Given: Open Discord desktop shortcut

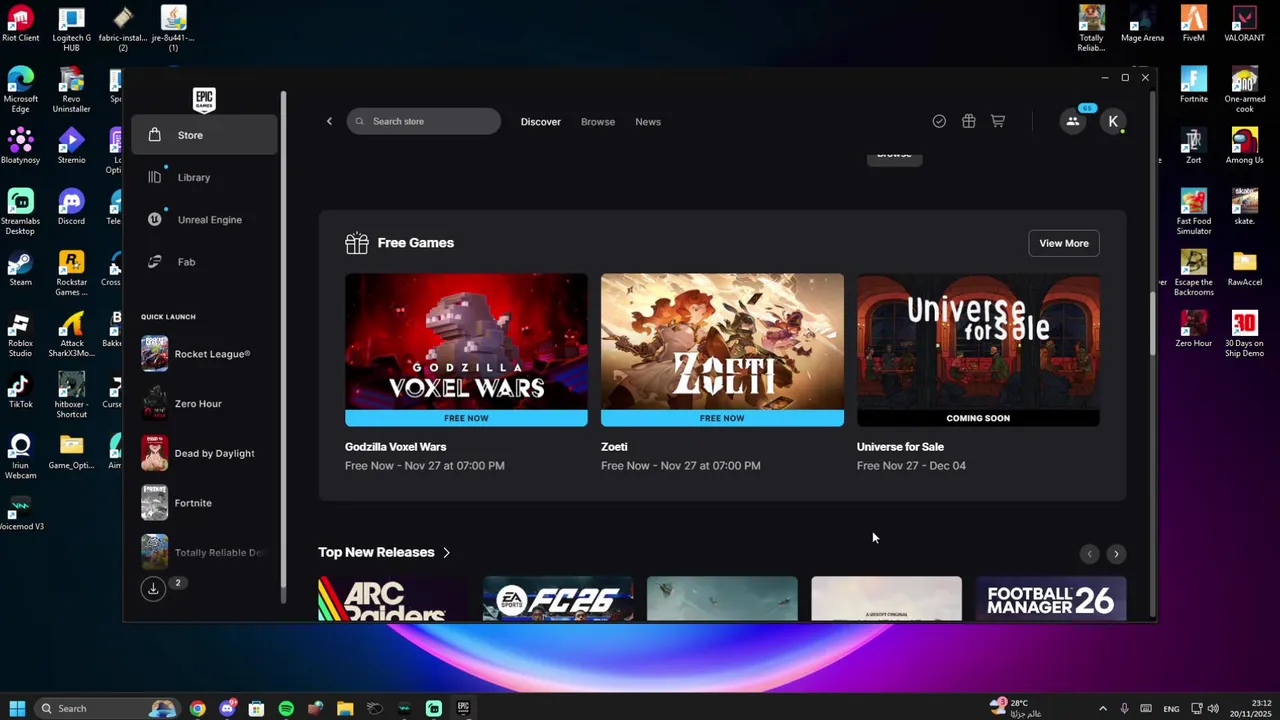Looking at the screenshot, I should click(x=71, y=208).
